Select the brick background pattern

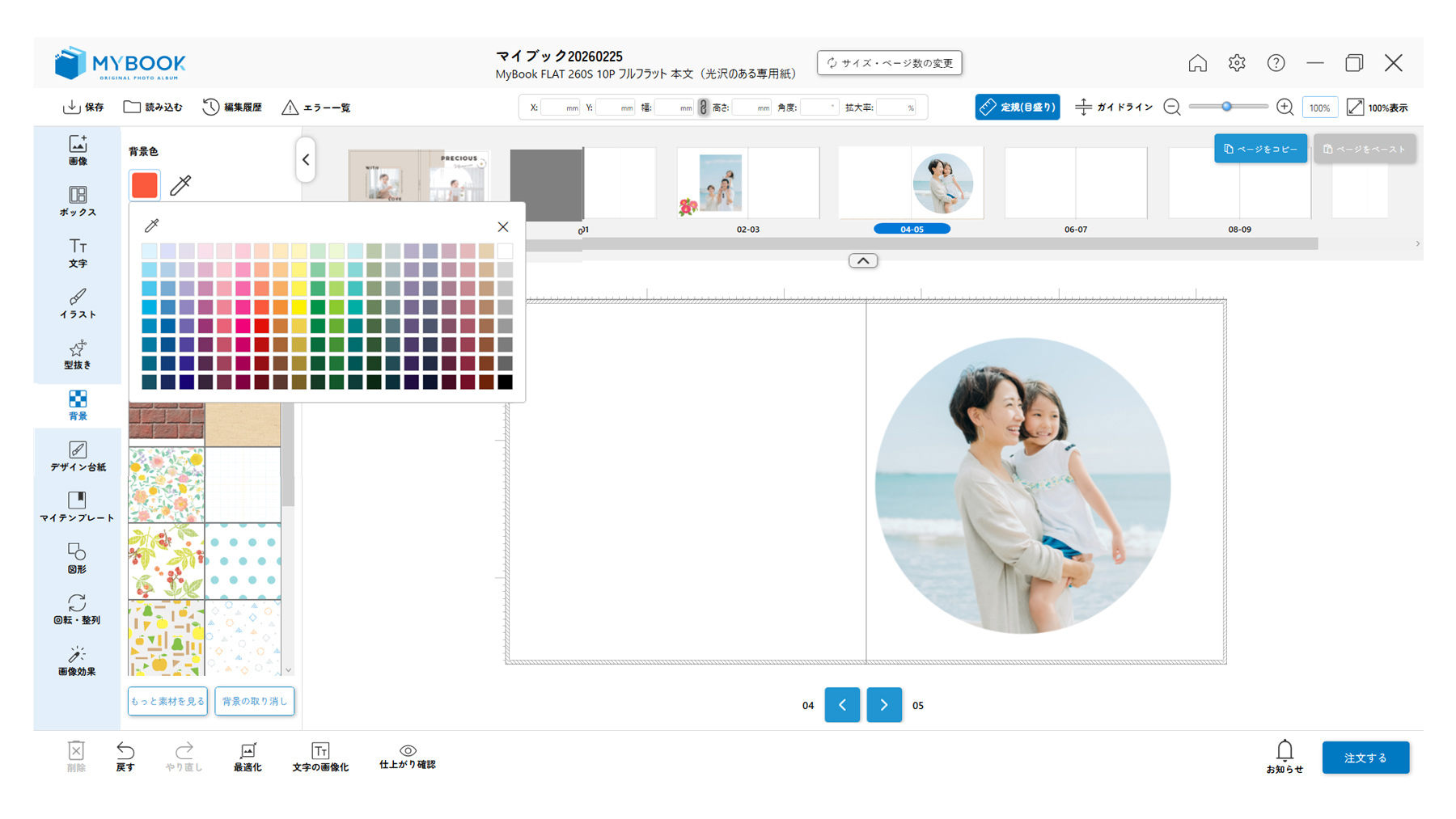[167, 424]
